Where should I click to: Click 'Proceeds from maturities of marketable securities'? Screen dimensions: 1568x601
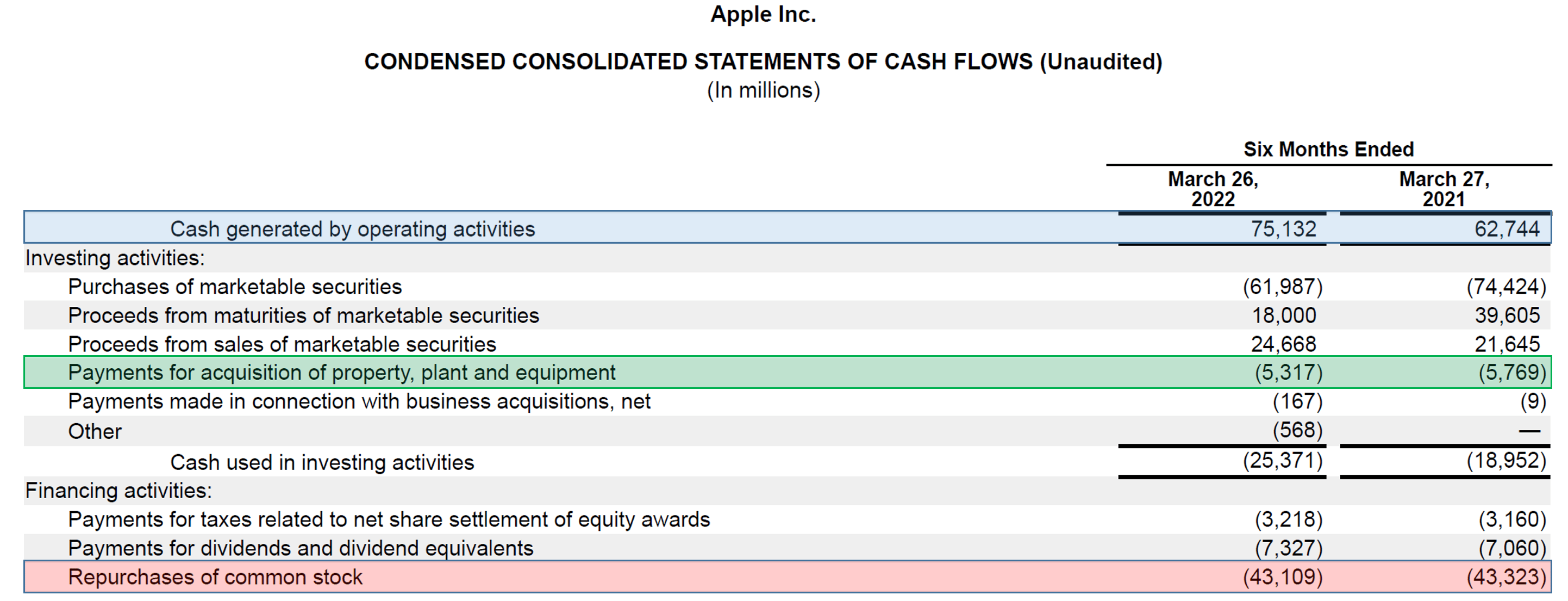coord(303,315)
